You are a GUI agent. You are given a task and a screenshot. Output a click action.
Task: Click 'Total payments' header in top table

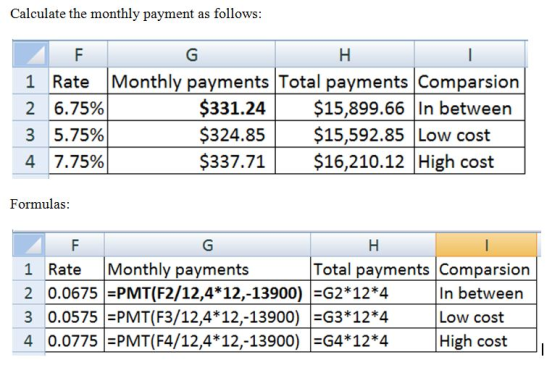tap(345, 81)
